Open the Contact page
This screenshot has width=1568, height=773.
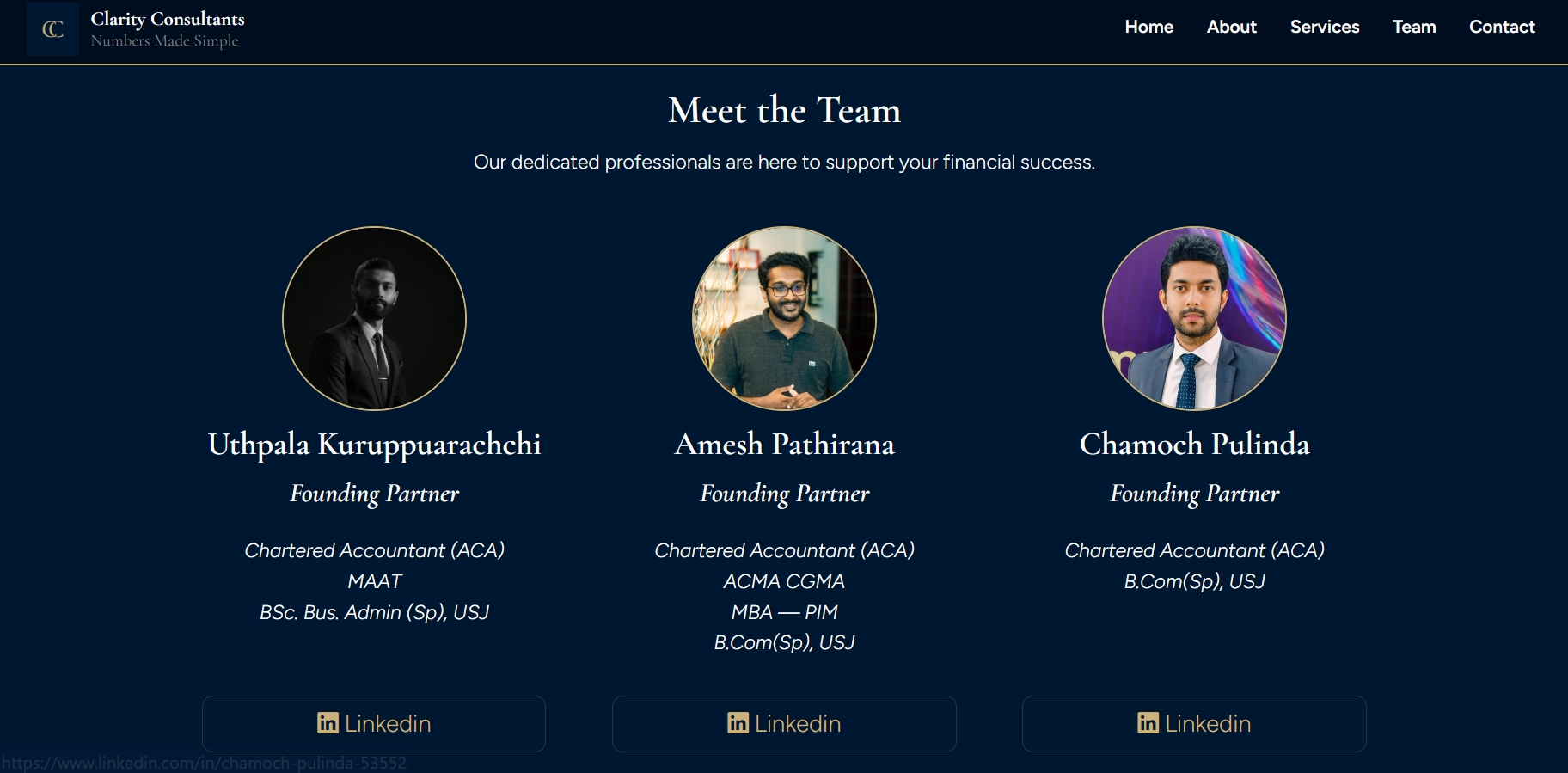[x=1502, y=27]
